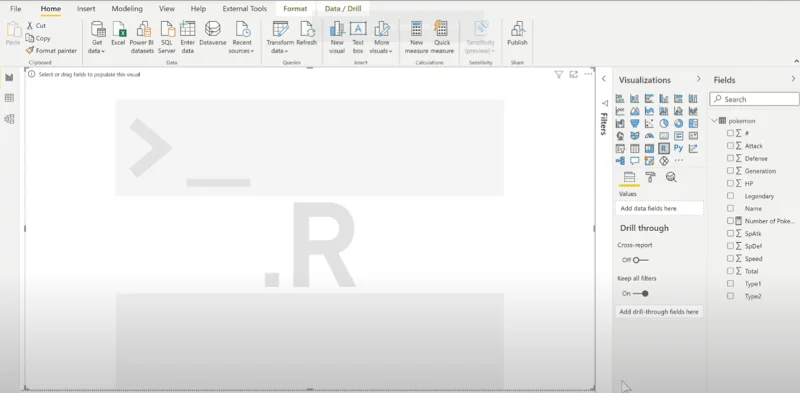This screenshot has height=393, width=800.
Task: Open the Analytics magnifier pane
Action: click(x=671, y=177)
